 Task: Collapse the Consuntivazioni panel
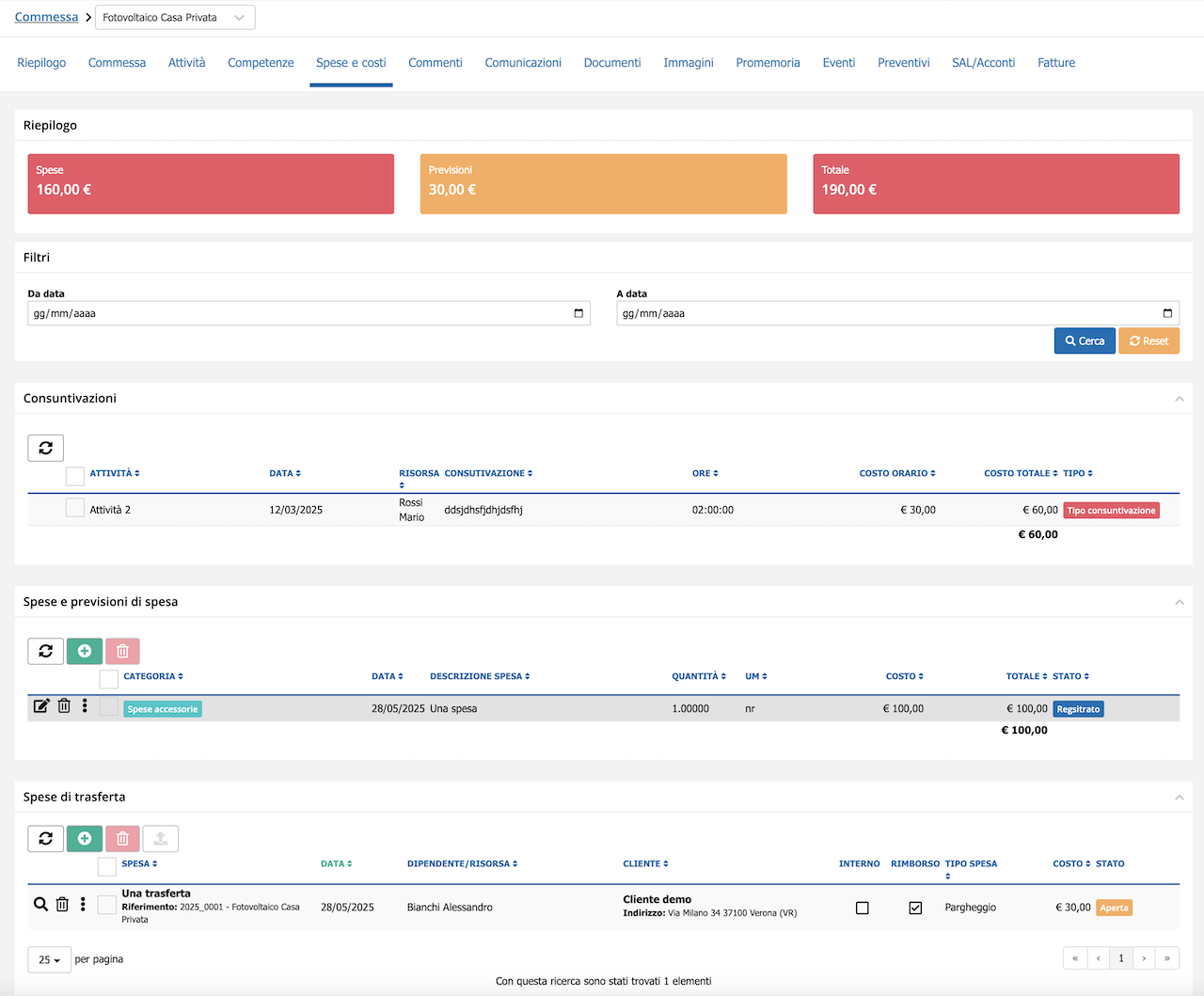[x=1180, y=399]
